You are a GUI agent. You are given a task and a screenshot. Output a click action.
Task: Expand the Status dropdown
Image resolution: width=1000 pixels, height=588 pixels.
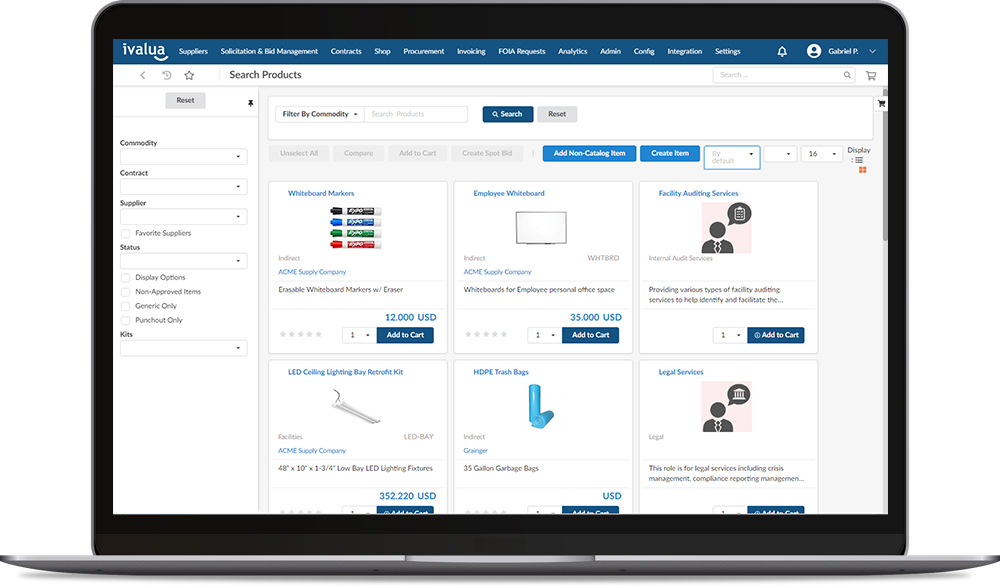[x=184, y=261]
